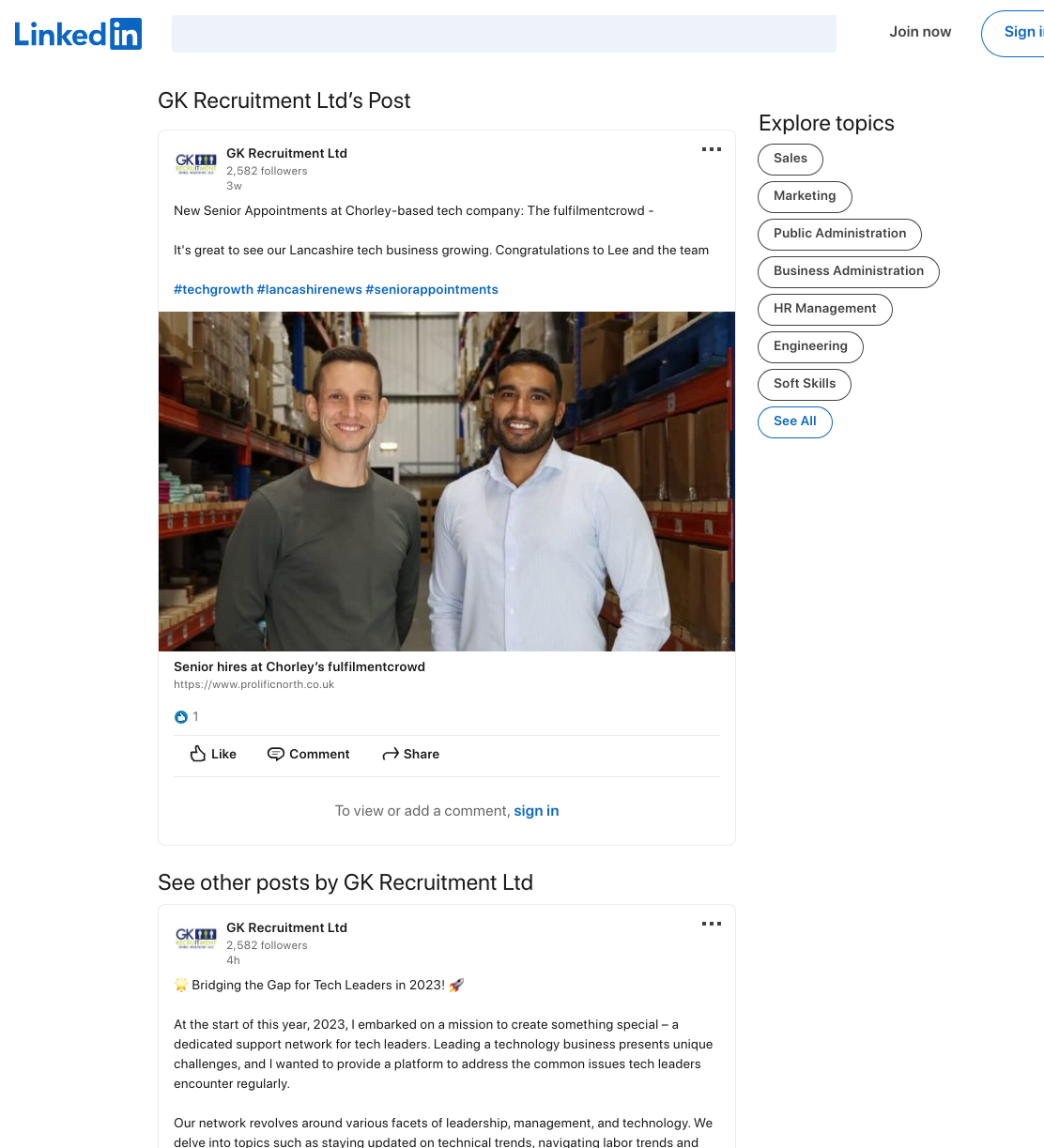
Task: Click the LinkedIn logo
Action: (x=78, y=35)
